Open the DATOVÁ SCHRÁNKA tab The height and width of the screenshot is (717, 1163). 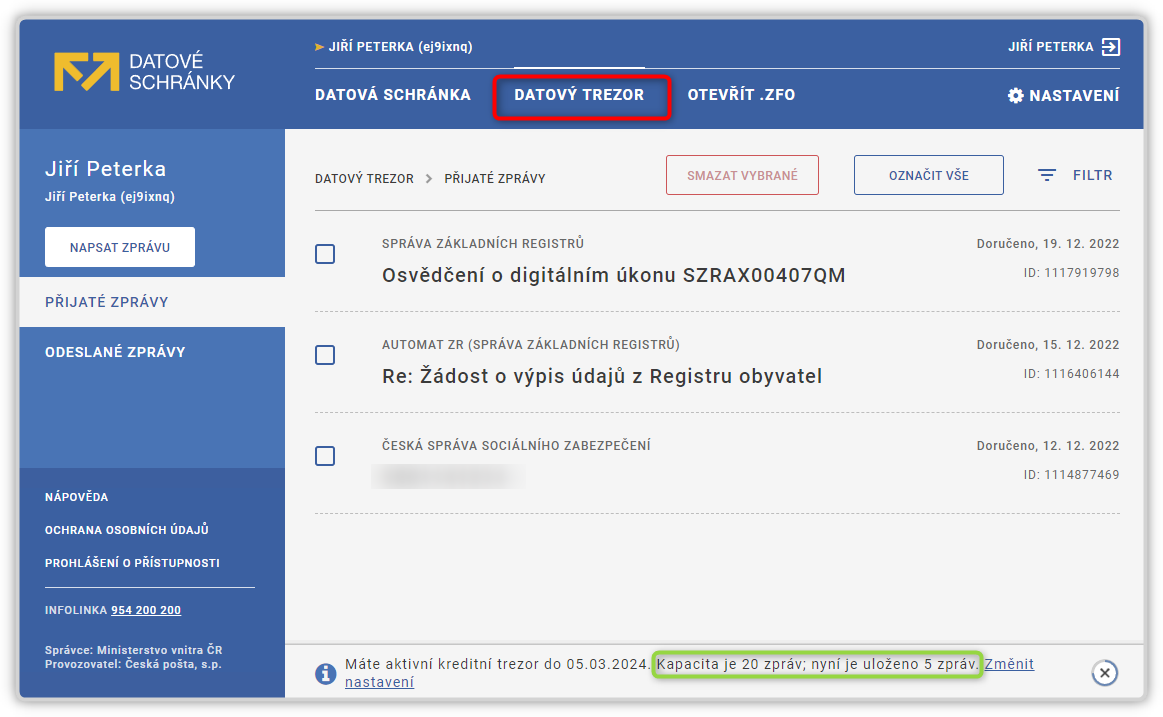tap(393, 95)
